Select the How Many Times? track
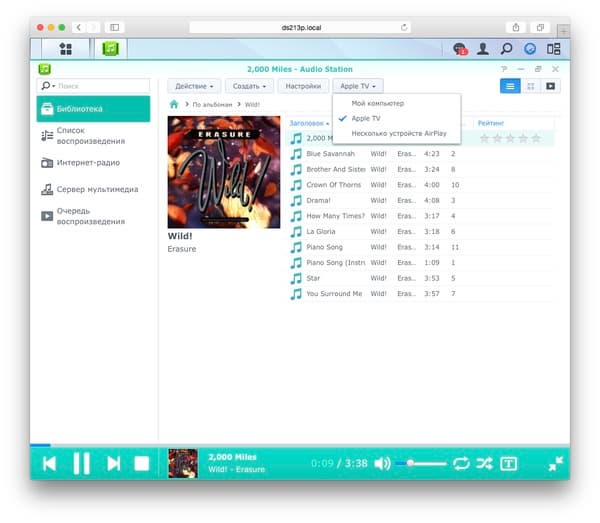 coord(420,216)
